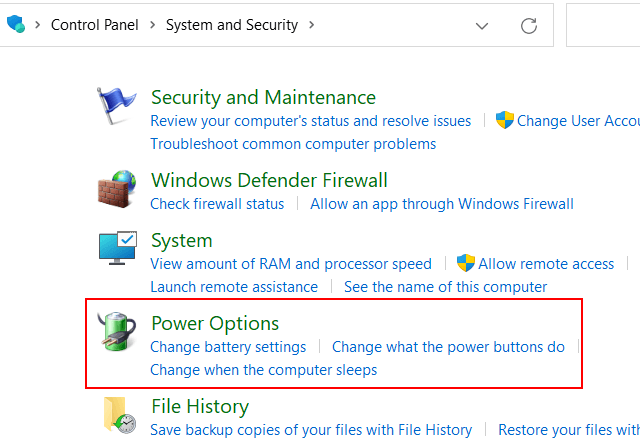
Task: Click Allow remote access link
Action: click(546, 264)
